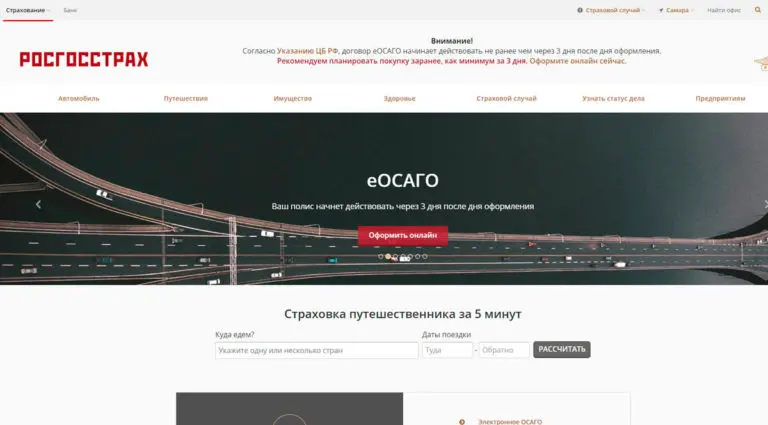
Task: Open the Предприятиям menu item
Action: click(x=720, y=98)
